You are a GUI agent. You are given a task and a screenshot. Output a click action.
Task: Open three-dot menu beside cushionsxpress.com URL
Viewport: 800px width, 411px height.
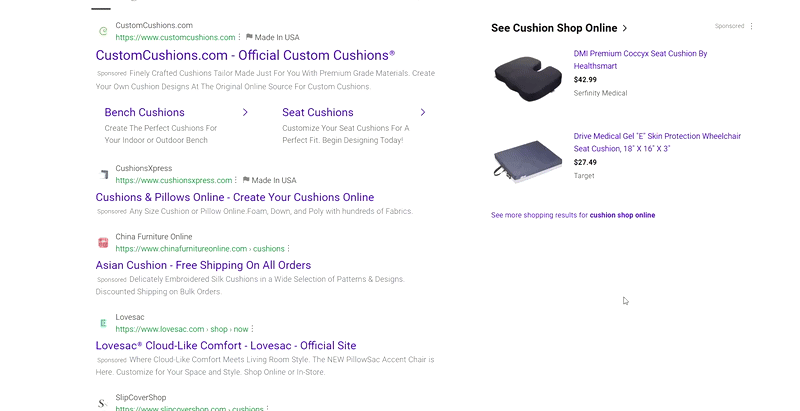coord(237,180)
